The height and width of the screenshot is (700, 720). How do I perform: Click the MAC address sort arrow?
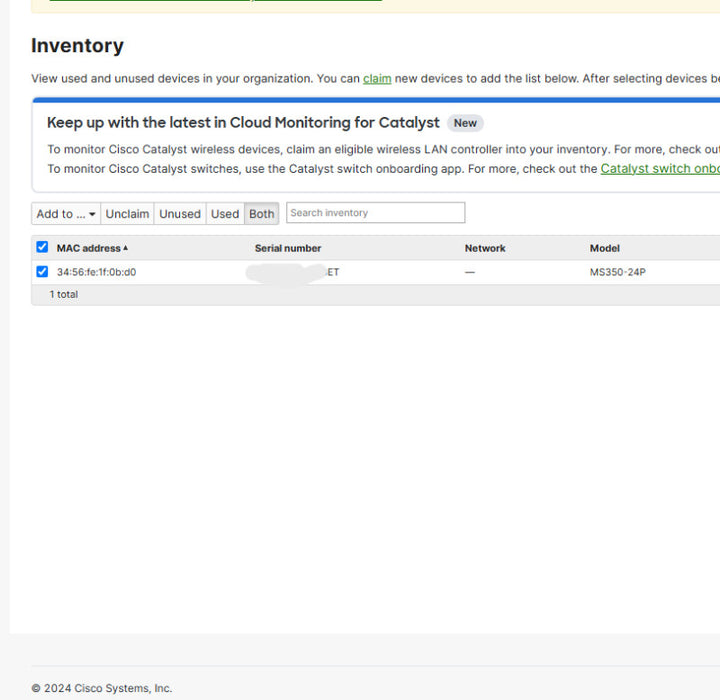(x=125, y=248)
